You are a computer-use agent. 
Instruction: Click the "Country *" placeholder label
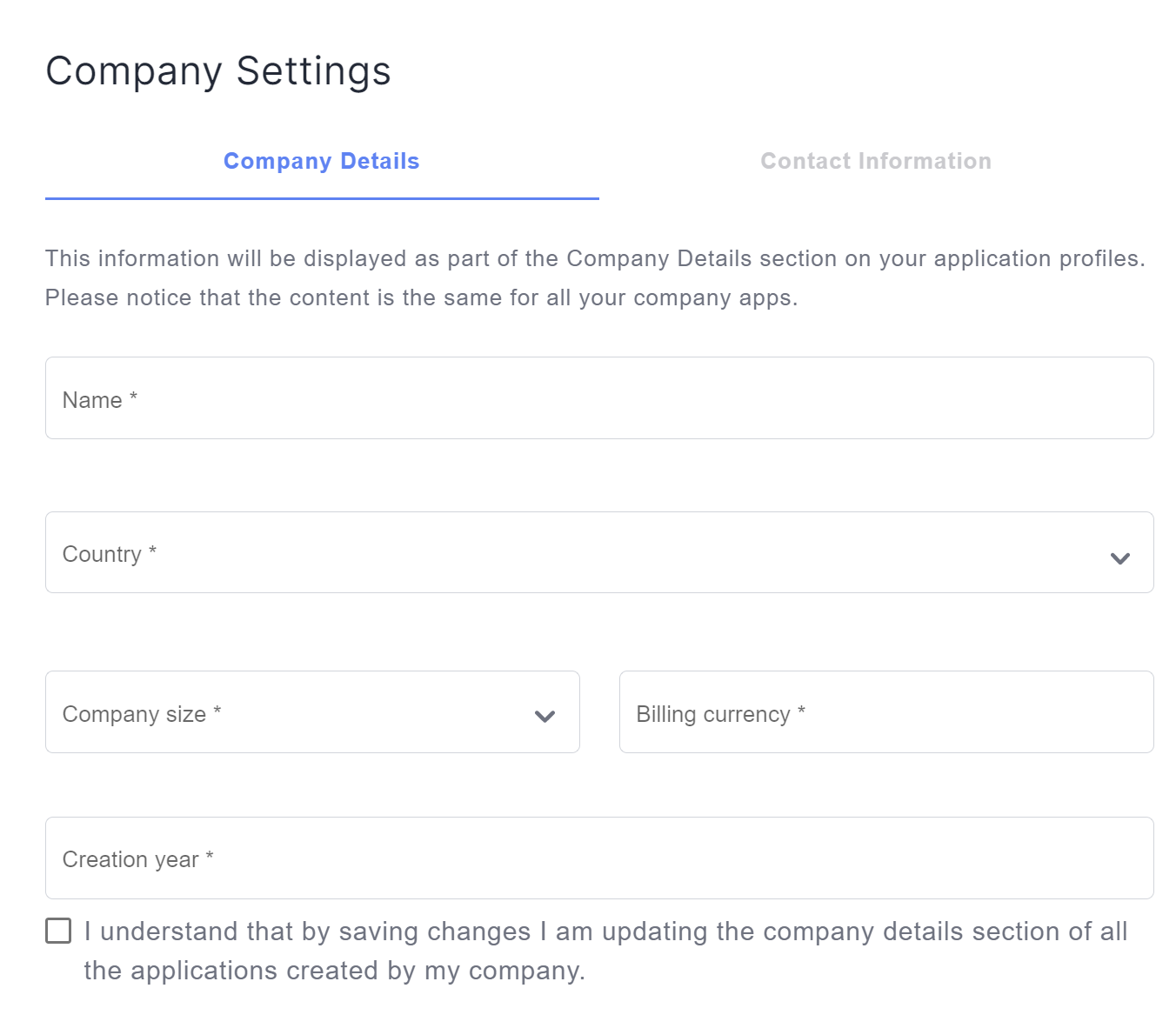point(110,554)
